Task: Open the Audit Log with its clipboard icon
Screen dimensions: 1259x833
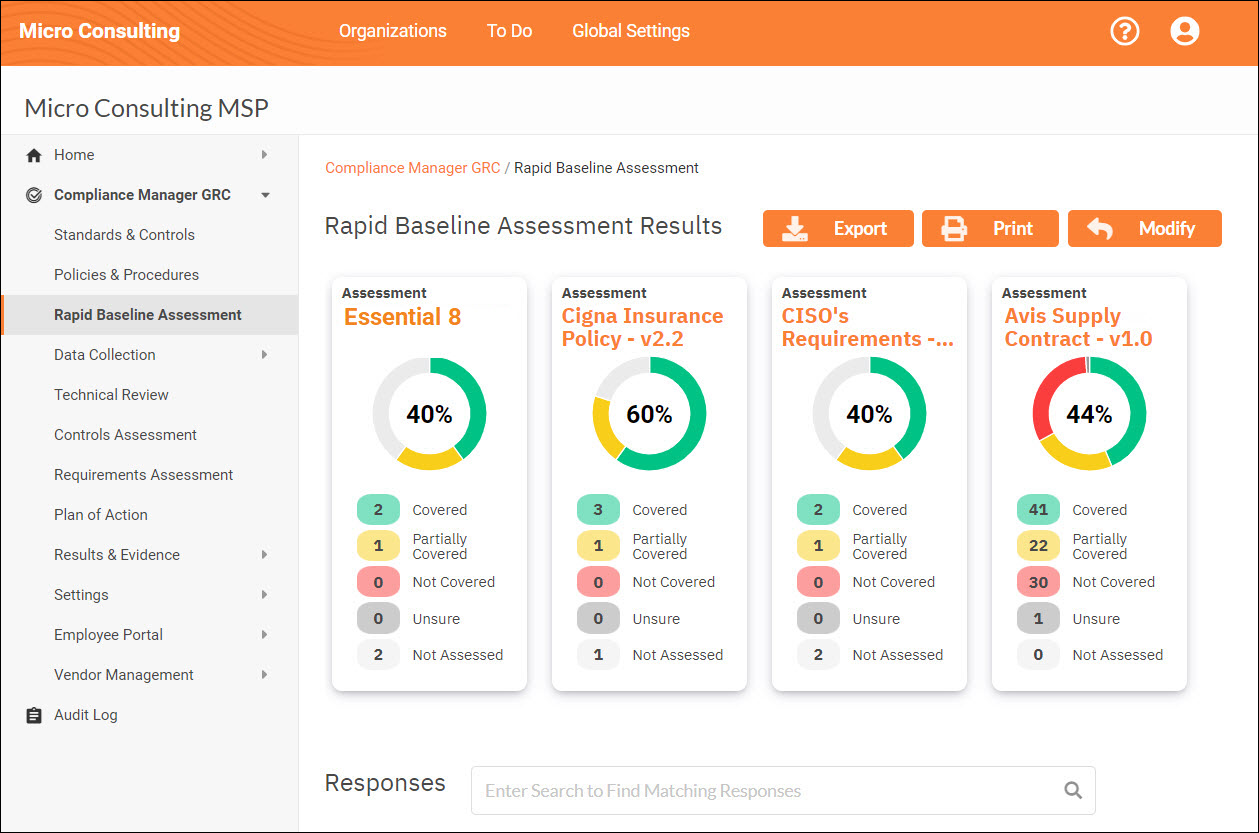Action: click(33, 714)
